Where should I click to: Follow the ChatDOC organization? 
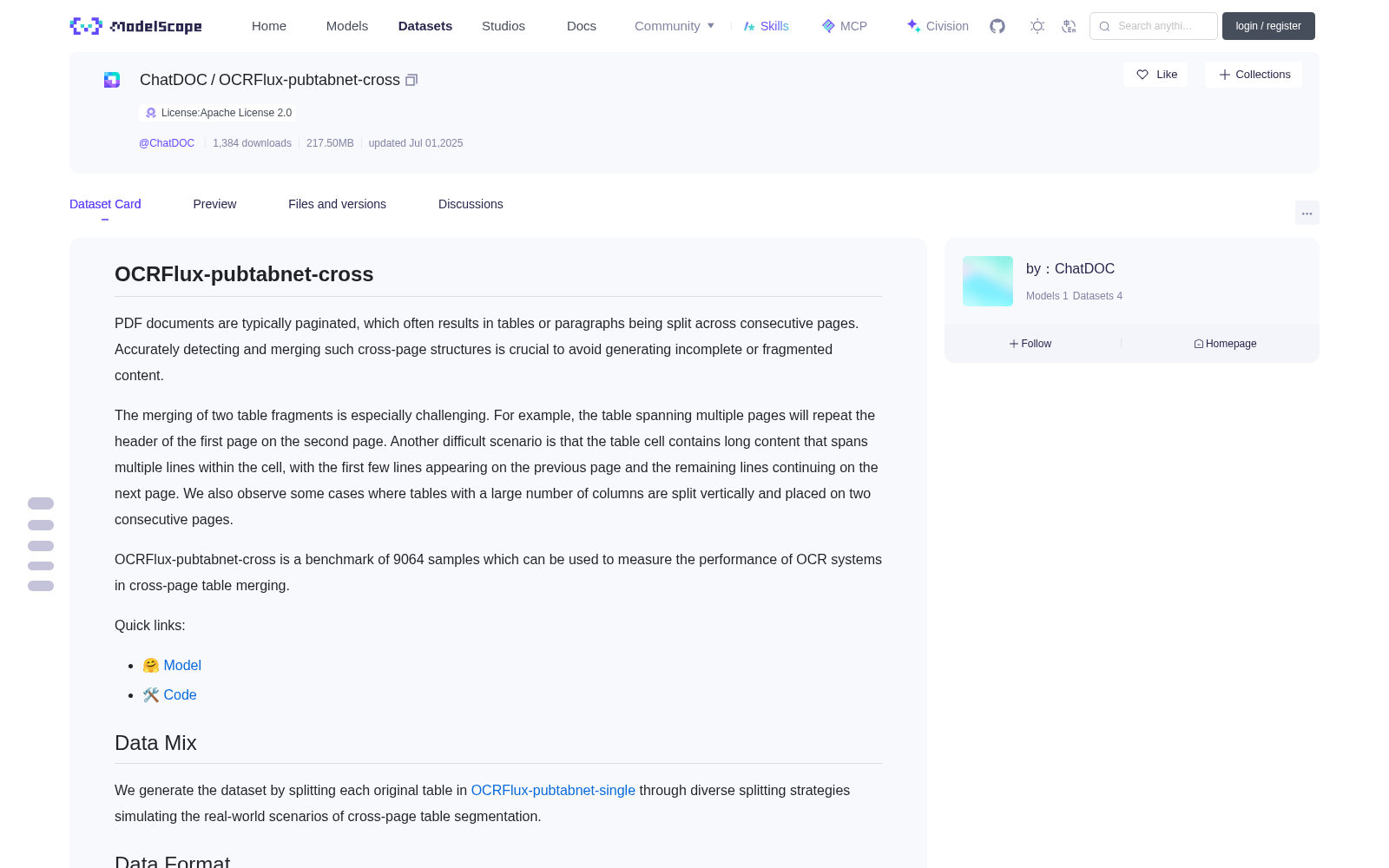click(1030, 344)
